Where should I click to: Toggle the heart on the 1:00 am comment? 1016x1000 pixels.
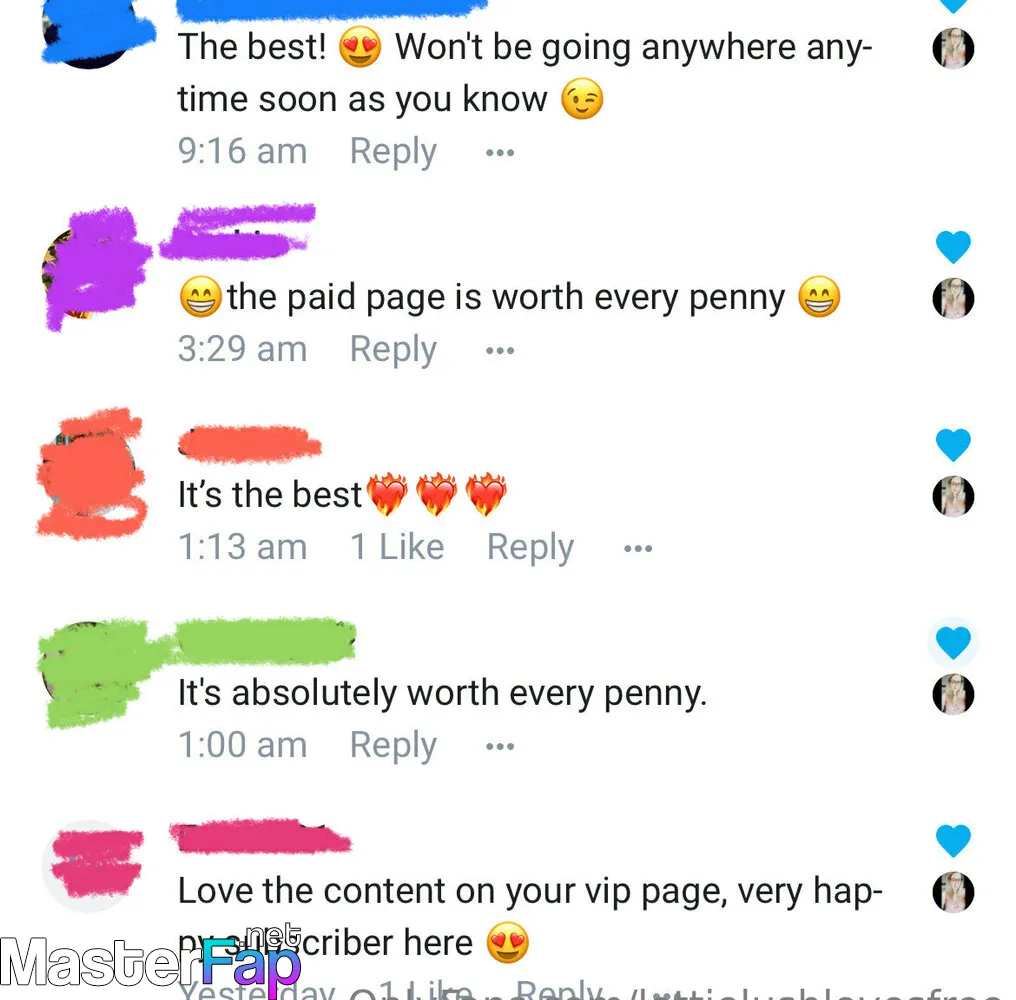pyautogui.click(x=952, y=642)
